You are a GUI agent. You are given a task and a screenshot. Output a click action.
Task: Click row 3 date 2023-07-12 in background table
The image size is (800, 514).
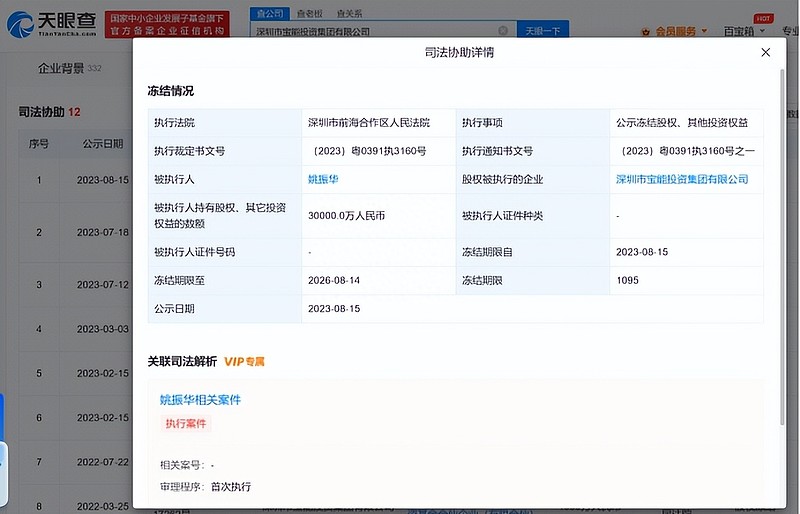[x=103, y=285]
